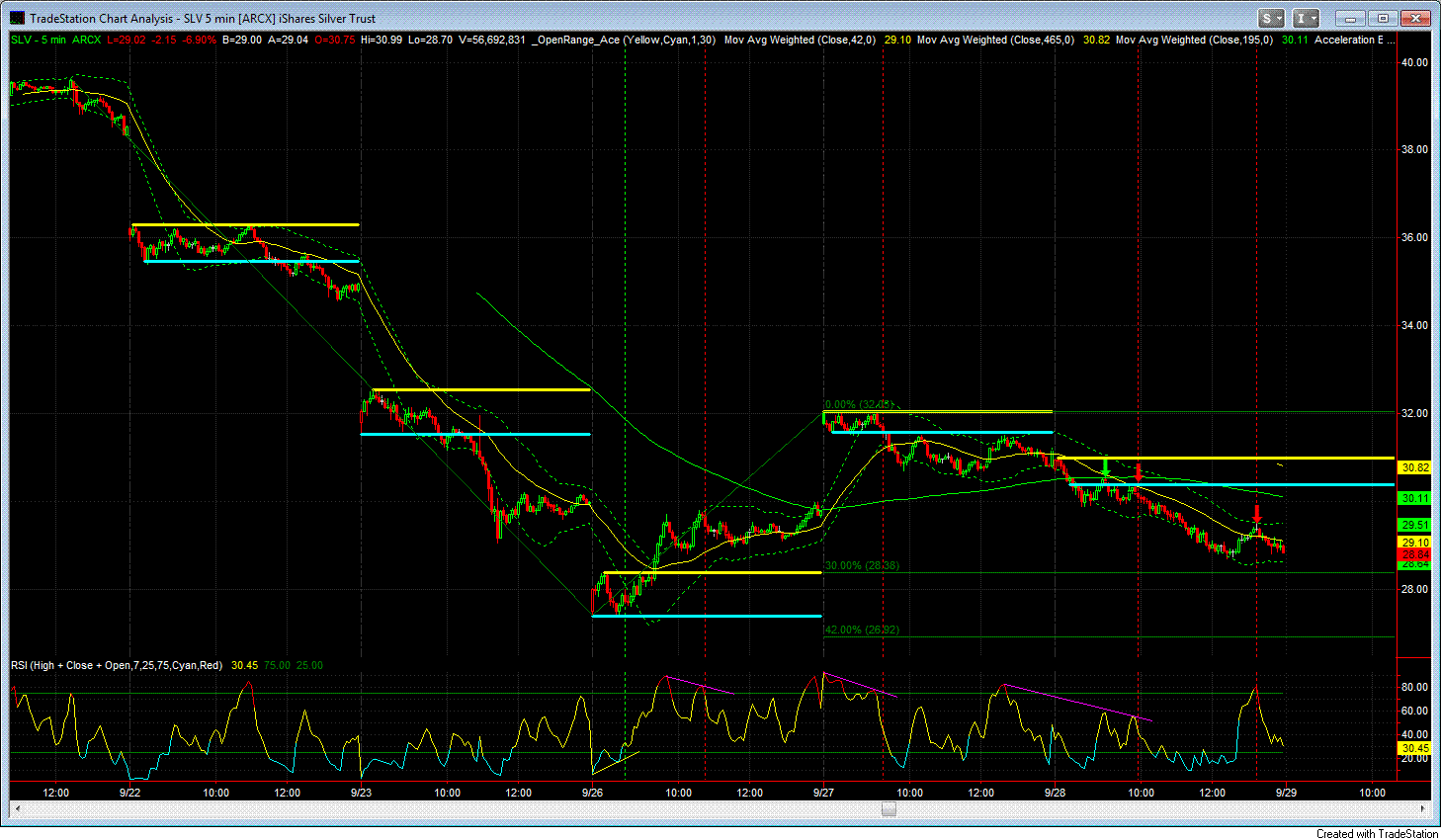Image resolution: width=1441 pixels, height=840 pixels.
Task: Click the A=29.04 ask value
Action: coord(287,40)
